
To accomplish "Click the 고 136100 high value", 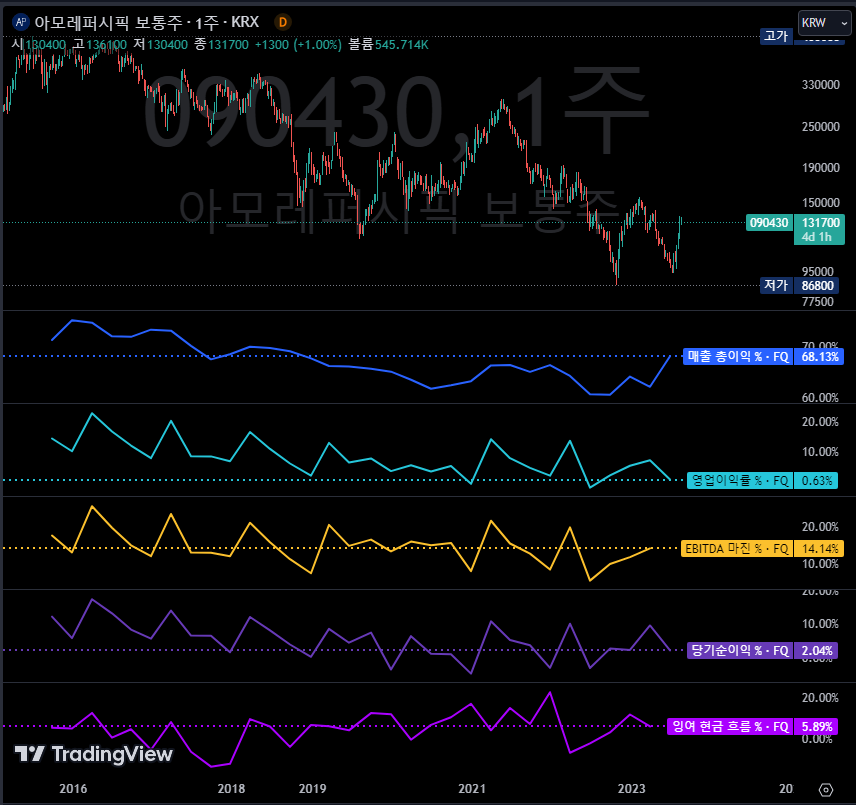I will click(99, 45).
